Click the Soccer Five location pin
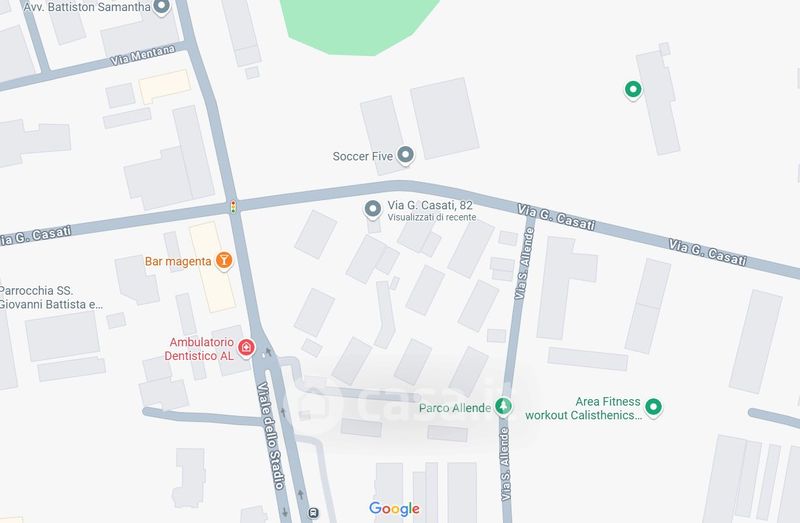The image size is (800, 523). pos(406,155)
